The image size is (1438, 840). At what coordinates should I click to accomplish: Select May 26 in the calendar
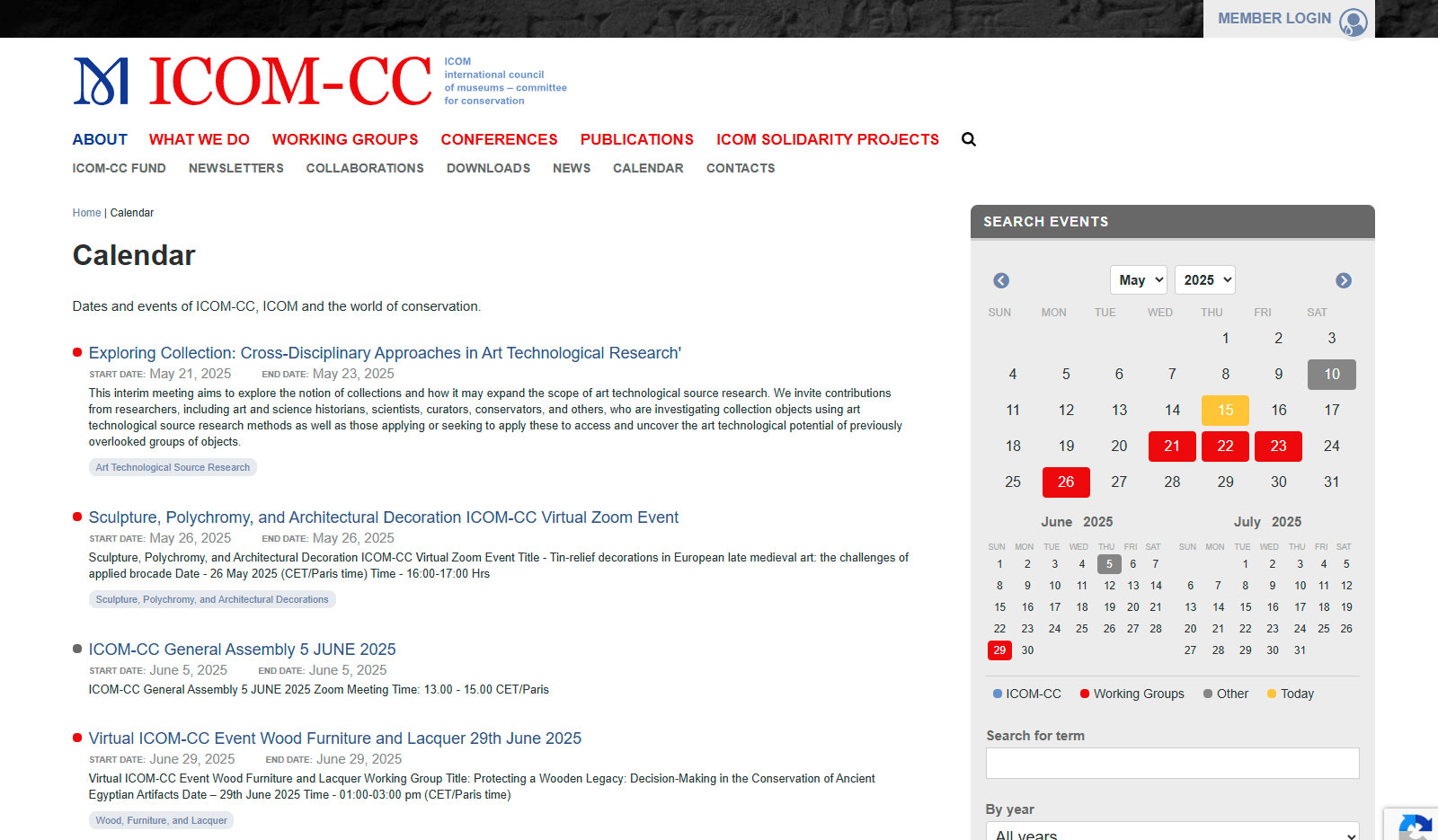[x=1065, y=482]
